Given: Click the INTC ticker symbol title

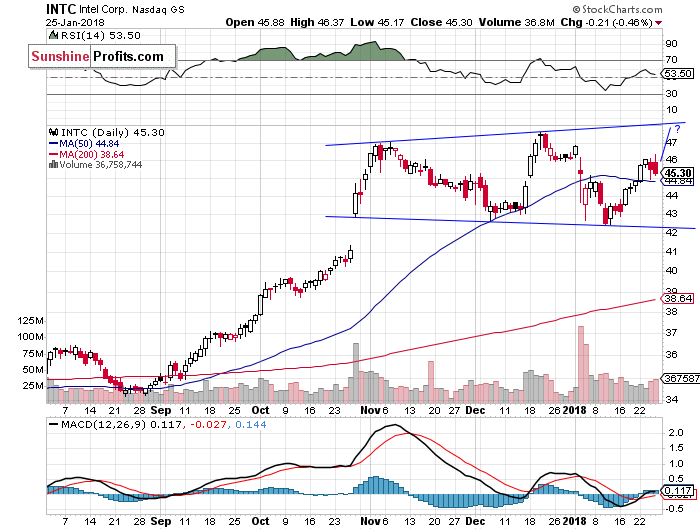Looking at the screenshot, I should (61, 8).
